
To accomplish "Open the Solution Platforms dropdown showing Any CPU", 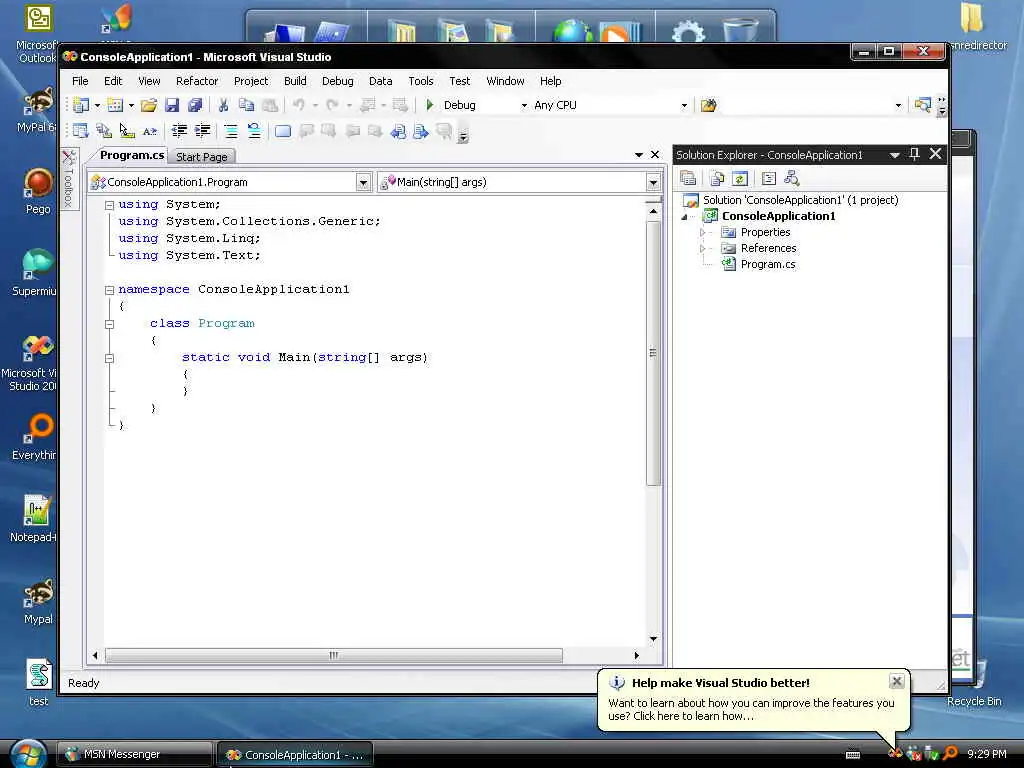I will point(684,106).
